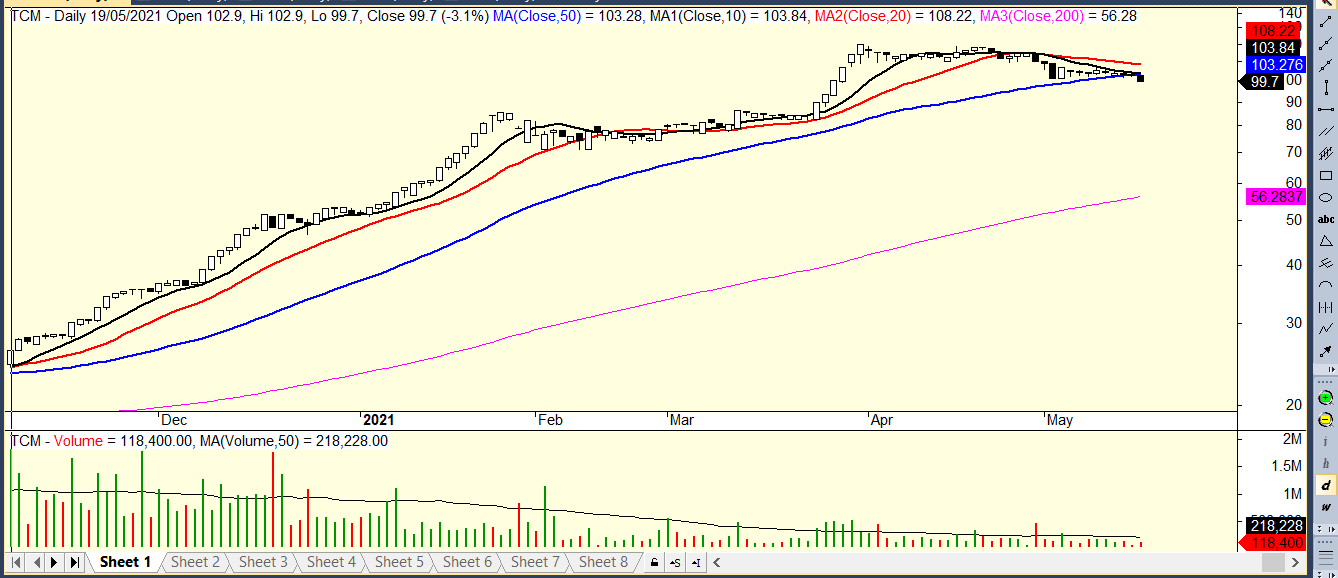Viewport: 1338px width, 578px height.
Task: Go to Sheet 8 tab
Action: [x=602, y=562]
